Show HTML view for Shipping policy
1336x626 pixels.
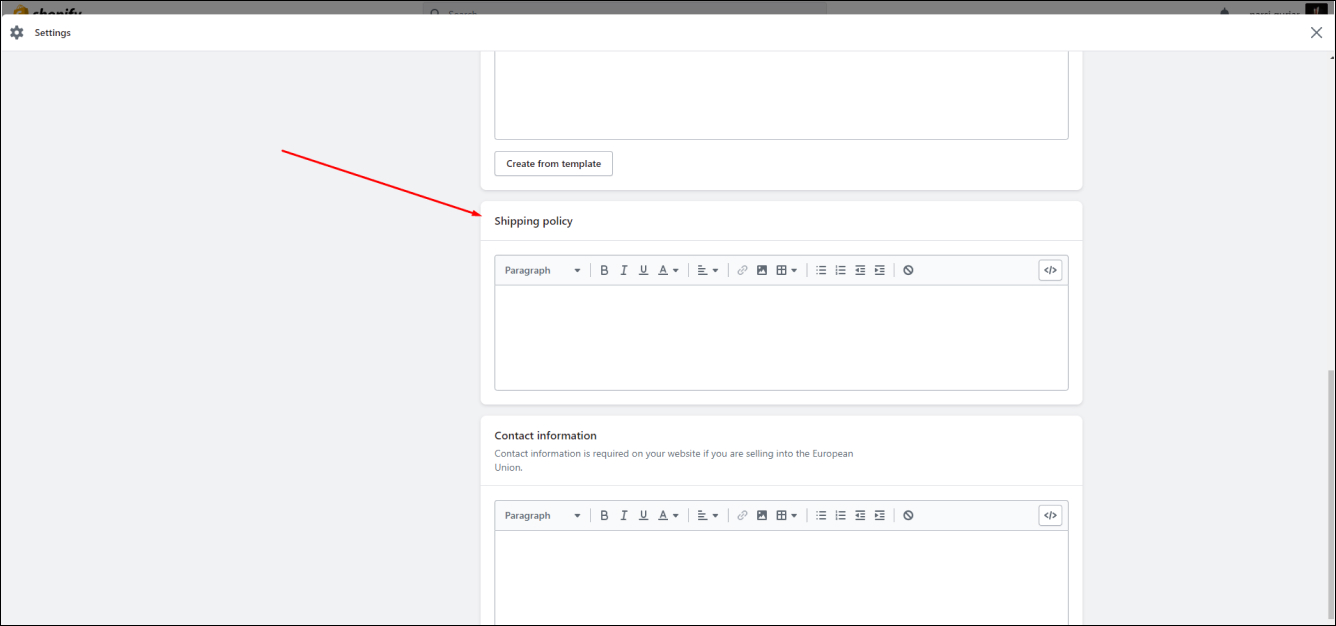(1050, 270)
